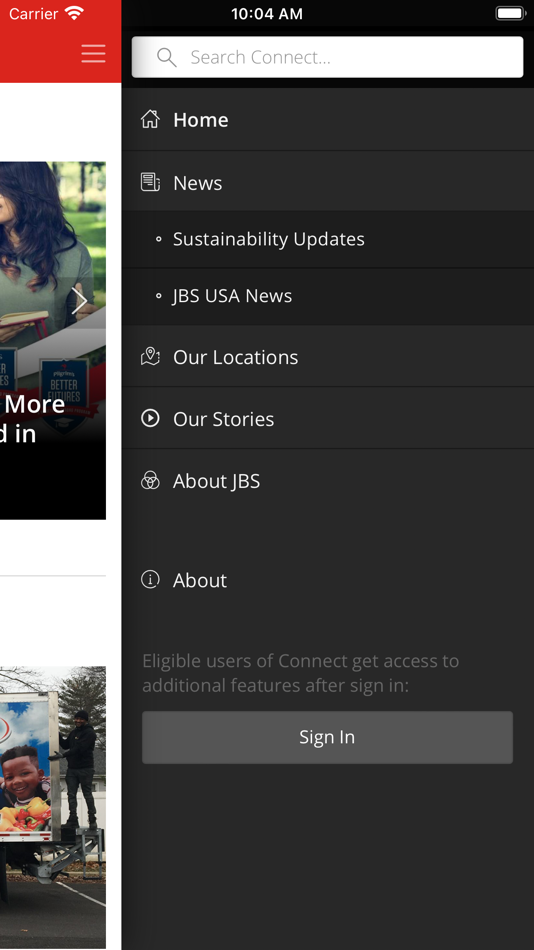Click the Wi-Fi status icon
534x950 pixels.
point(75,13)
